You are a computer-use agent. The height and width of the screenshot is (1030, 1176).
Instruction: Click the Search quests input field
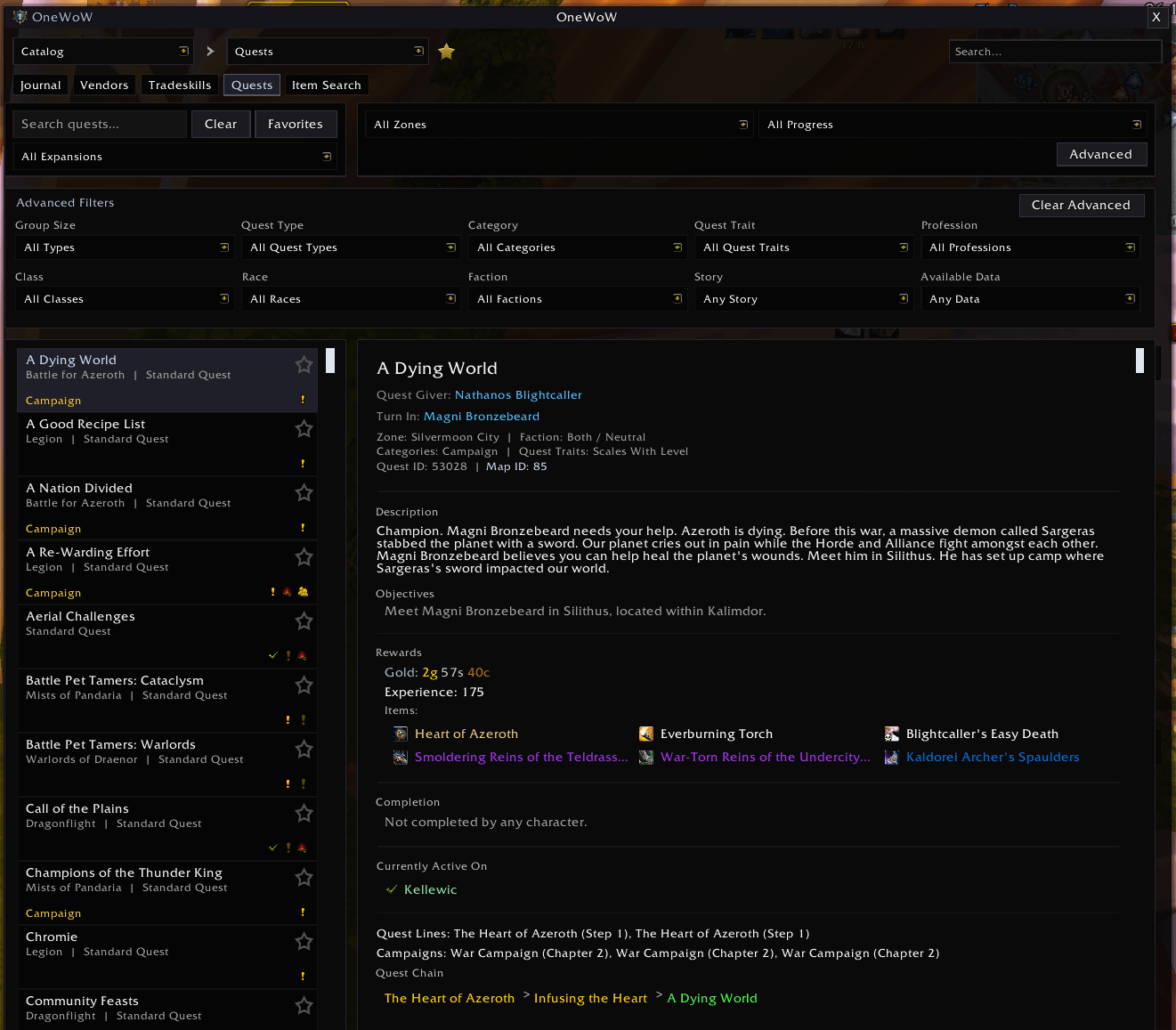pos(100,124)
